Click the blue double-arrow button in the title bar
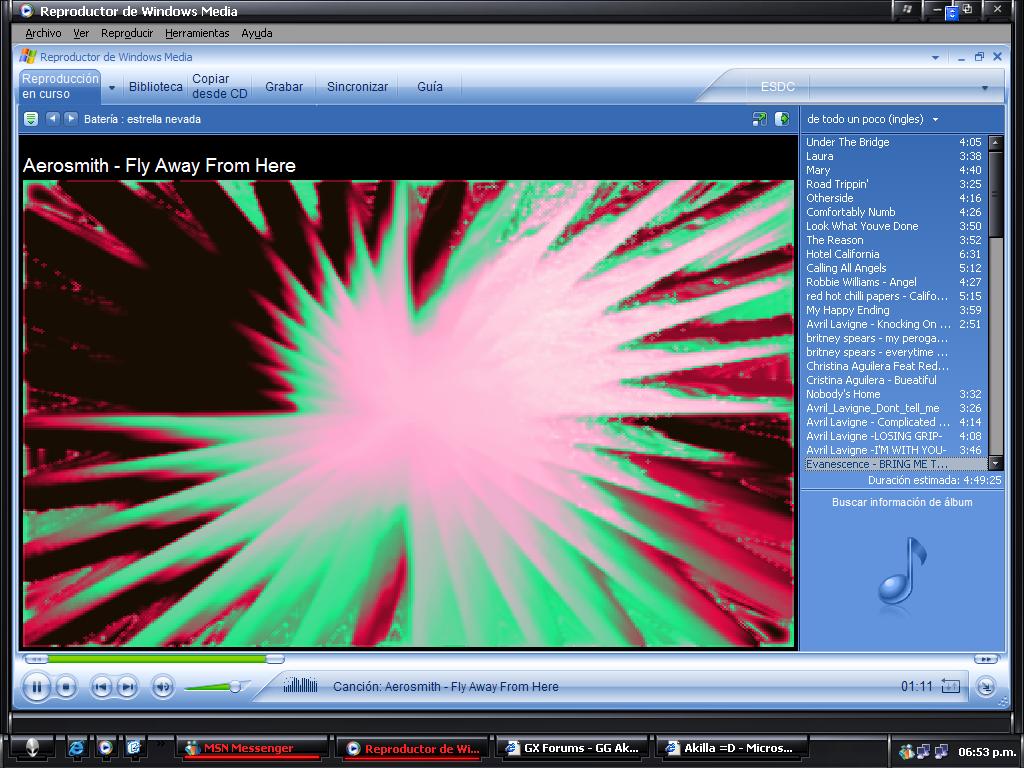1024x768 pixels. tap(952, 12)
